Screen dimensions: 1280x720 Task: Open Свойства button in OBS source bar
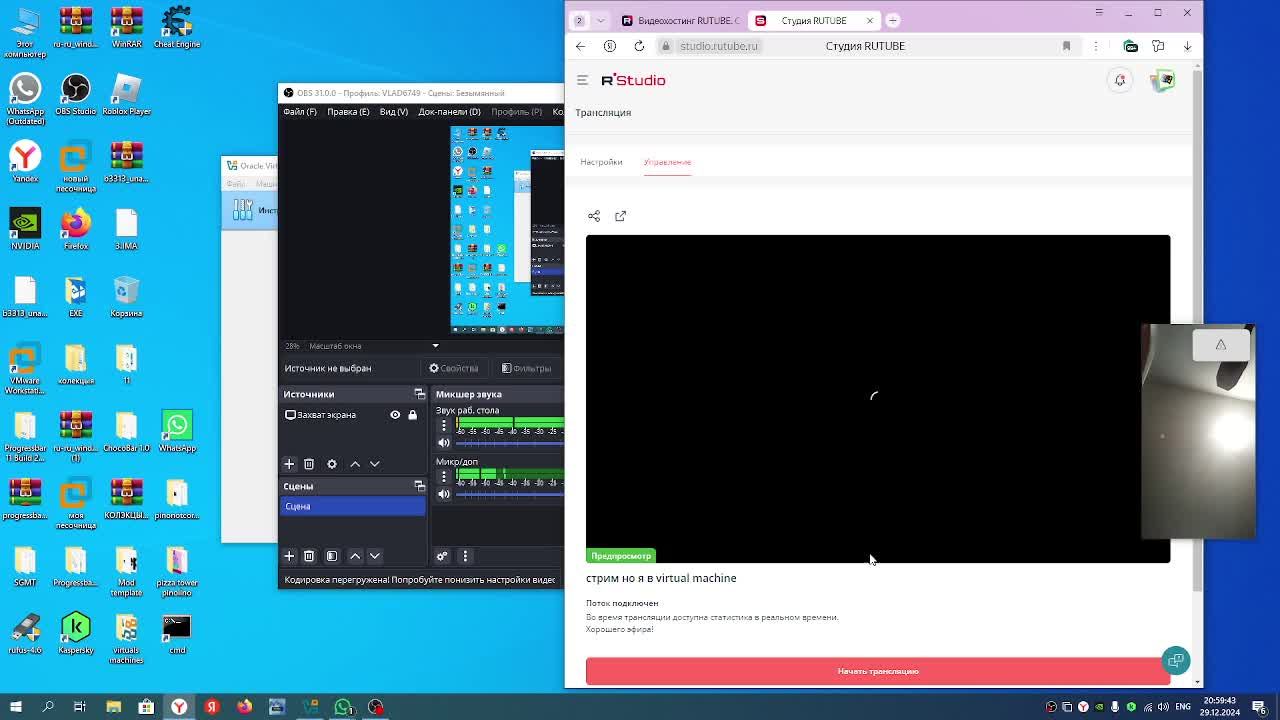point(454,368)
